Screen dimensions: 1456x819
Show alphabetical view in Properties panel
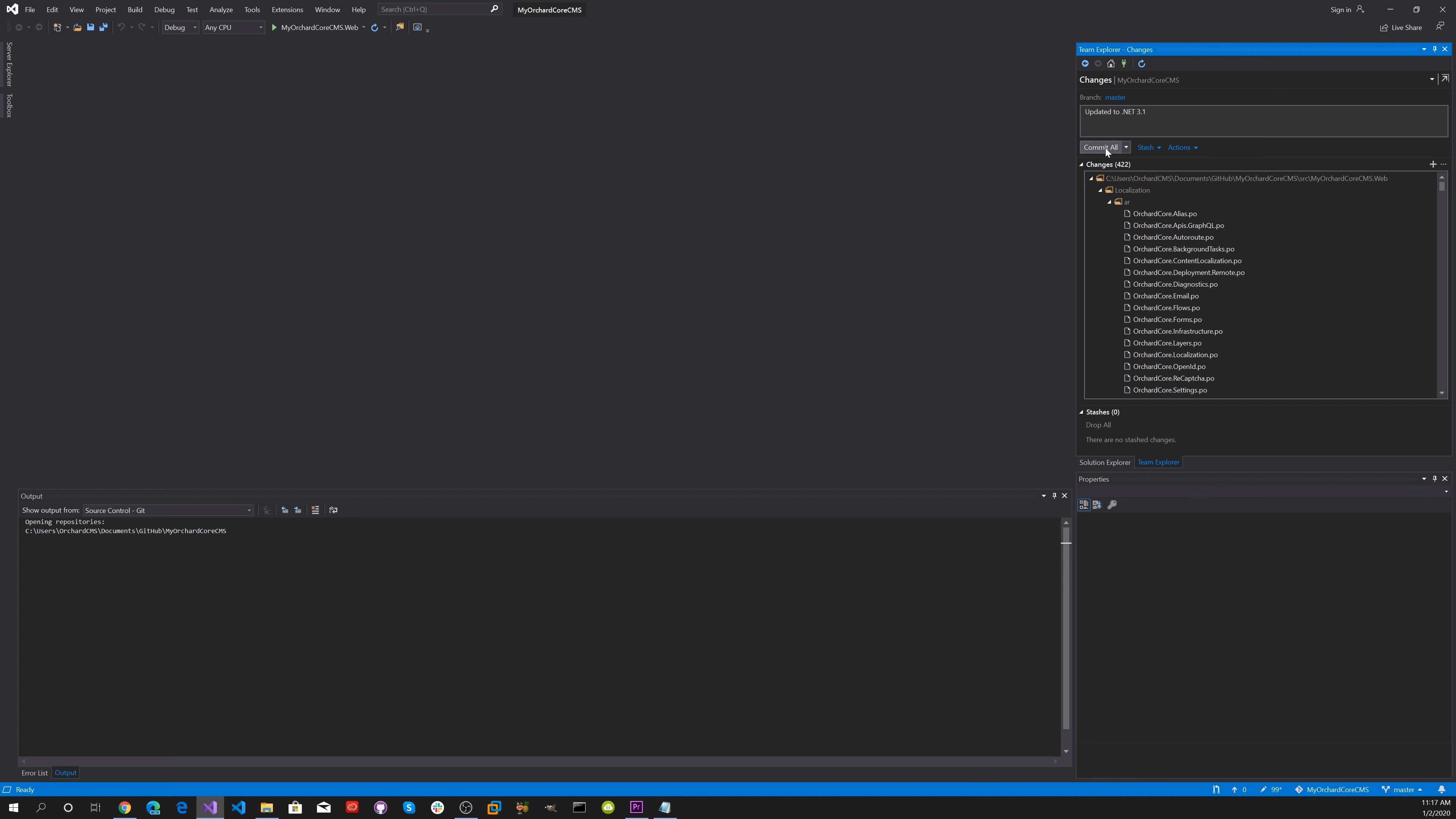pyautogui.click(x=1097, y=505)
